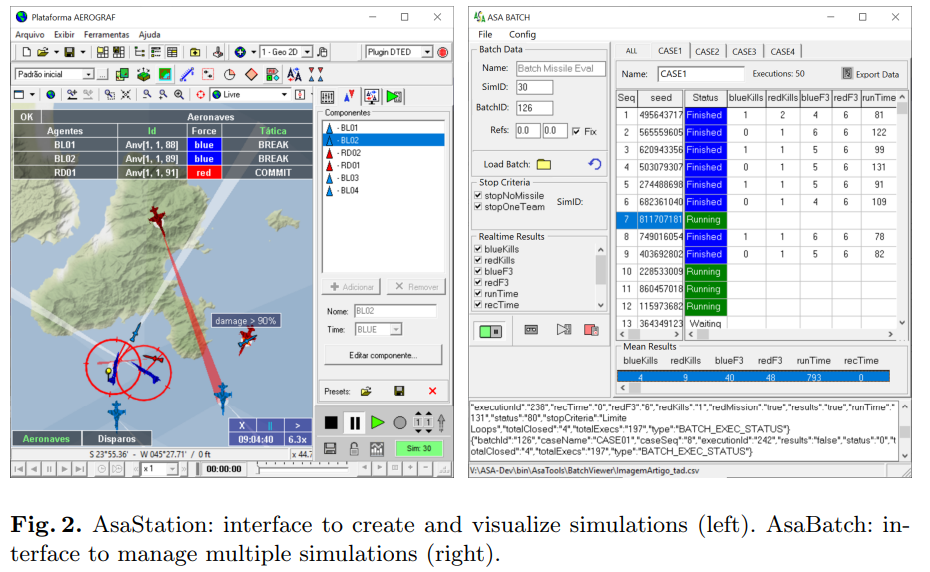Expand the globe-plus icon dropdown arrow

click(x=253, y=52)
